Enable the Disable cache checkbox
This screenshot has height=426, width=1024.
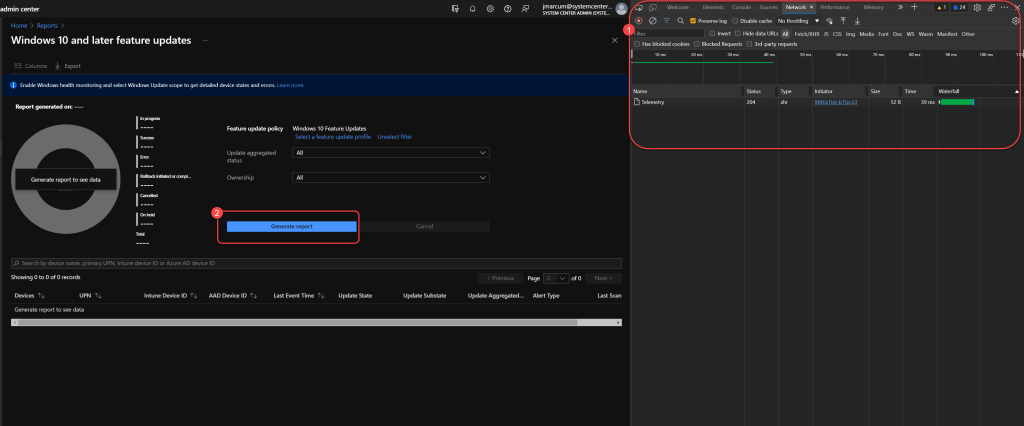736,20
